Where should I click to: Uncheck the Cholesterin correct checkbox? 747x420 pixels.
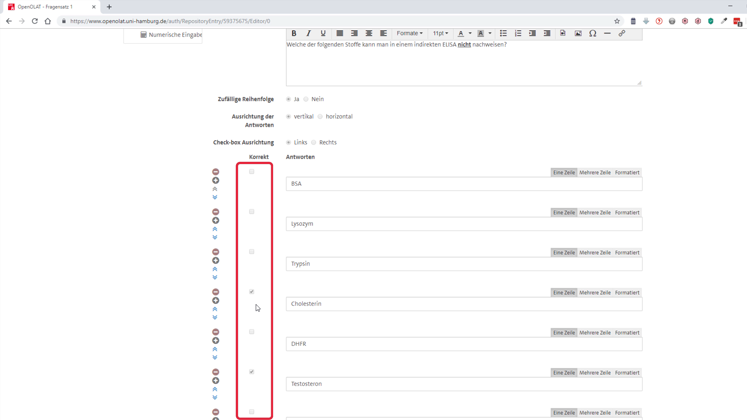pos(252,292)
